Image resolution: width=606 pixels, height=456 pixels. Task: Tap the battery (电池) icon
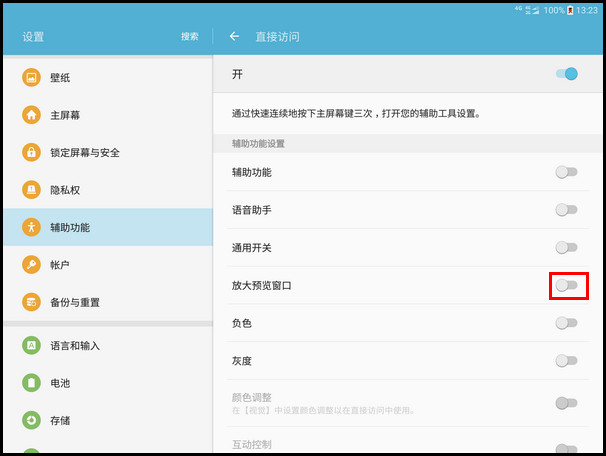[x=31, y=383]
